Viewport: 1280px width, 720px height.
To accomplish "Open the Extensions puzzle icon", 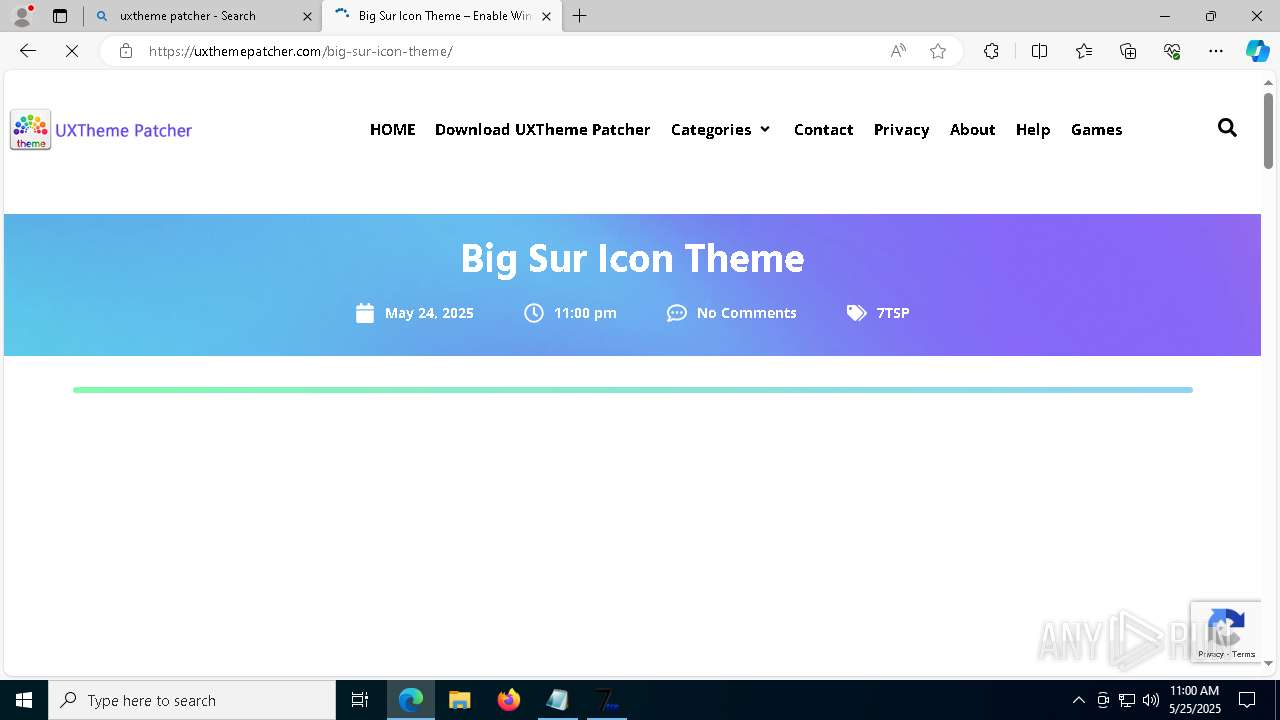I will pos(991,51).
